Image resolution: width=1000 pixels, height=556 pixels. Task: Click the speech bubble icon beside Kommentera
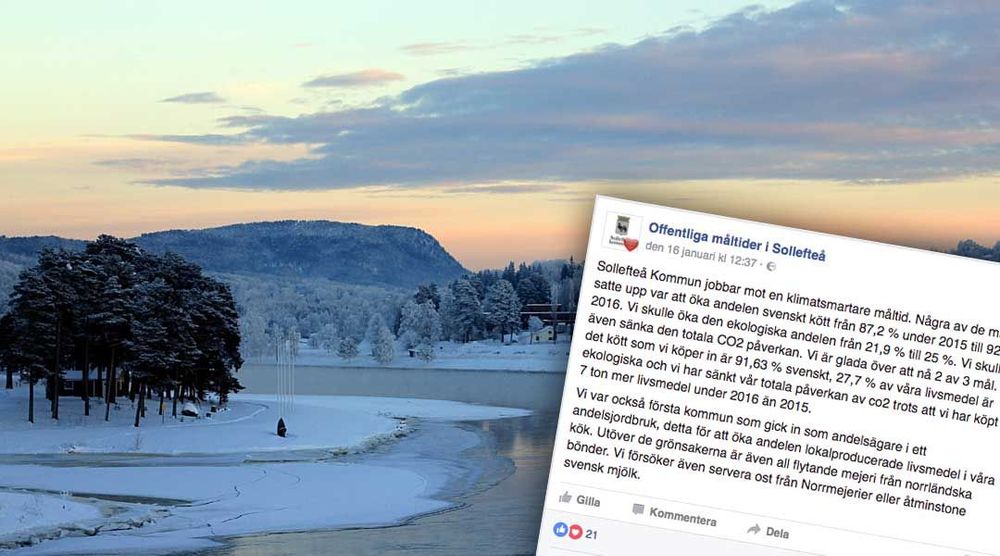(638, 509)
